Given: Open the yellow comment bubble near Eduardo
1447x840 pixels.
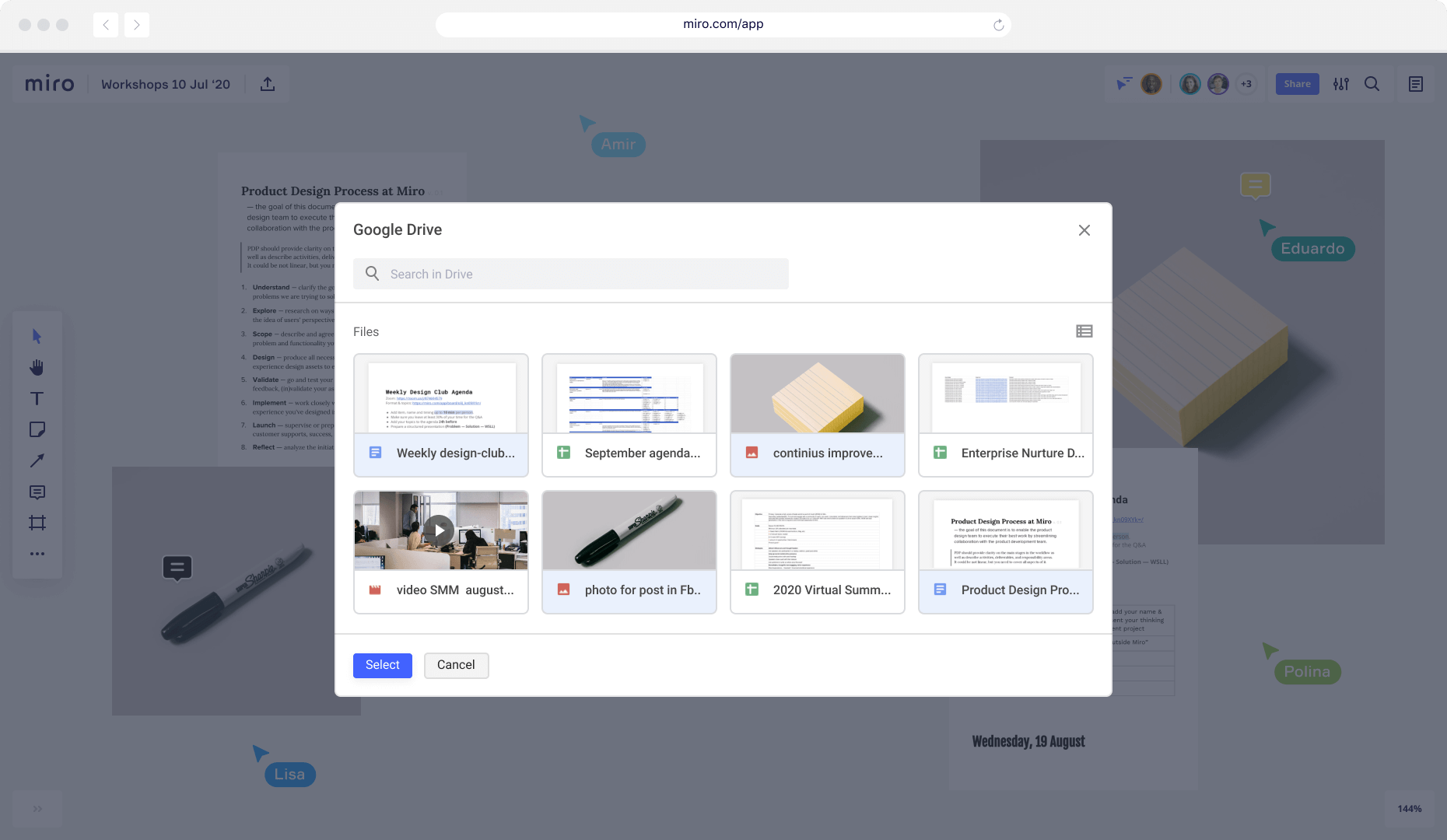Looking at the screenshot, I should [x=1255, y=186].
